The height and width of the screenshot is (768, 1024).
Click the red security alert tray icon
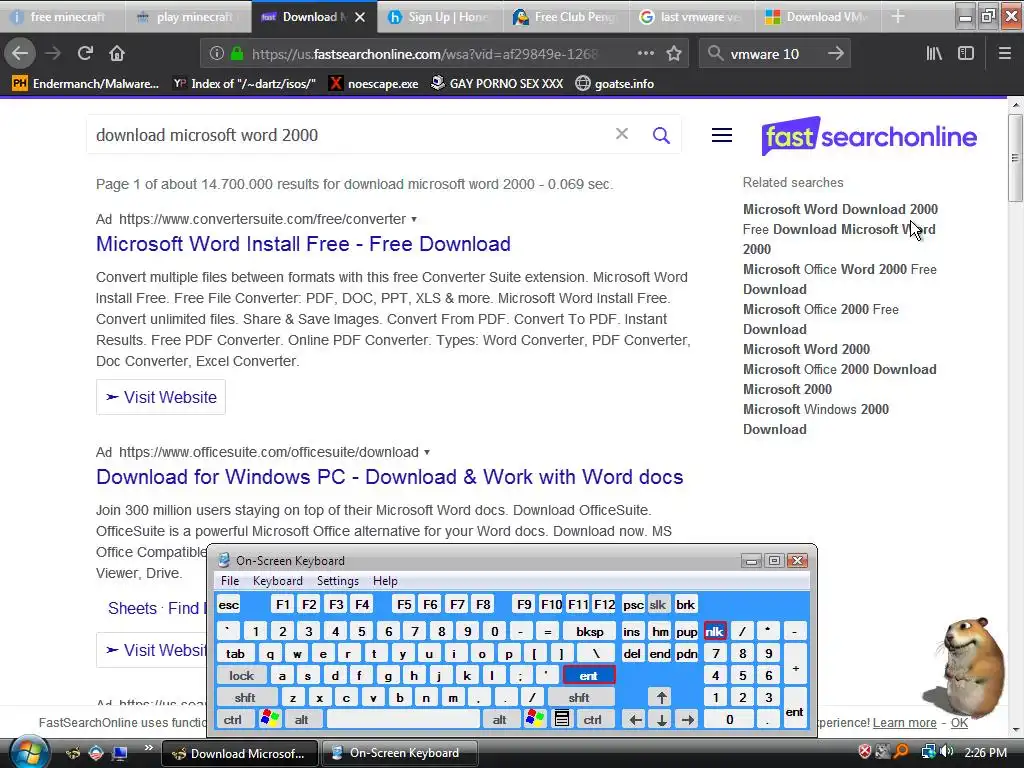[x=865, y=752]
